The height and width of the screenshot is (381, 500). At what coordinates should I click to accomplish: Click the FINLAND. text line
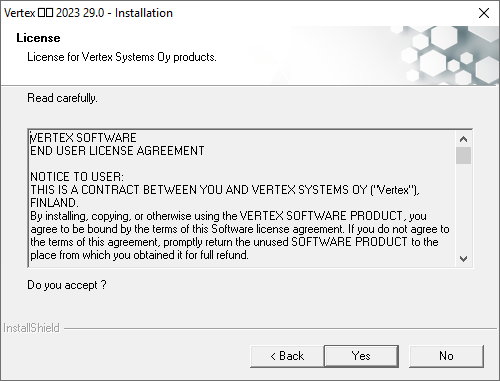pyautogui.click(x=54, y=203)
